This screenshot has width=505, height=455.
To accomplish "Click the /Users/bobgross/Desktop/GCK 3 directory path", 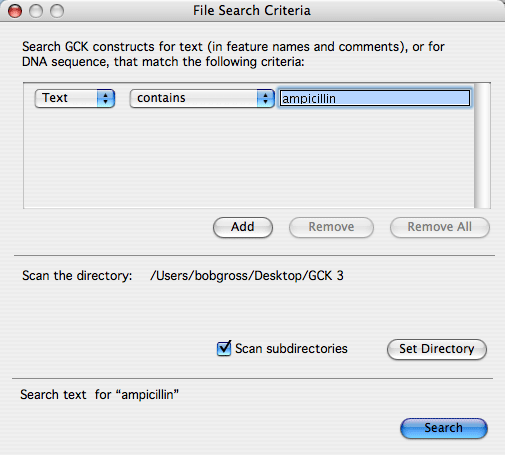I will click(247, 276).
